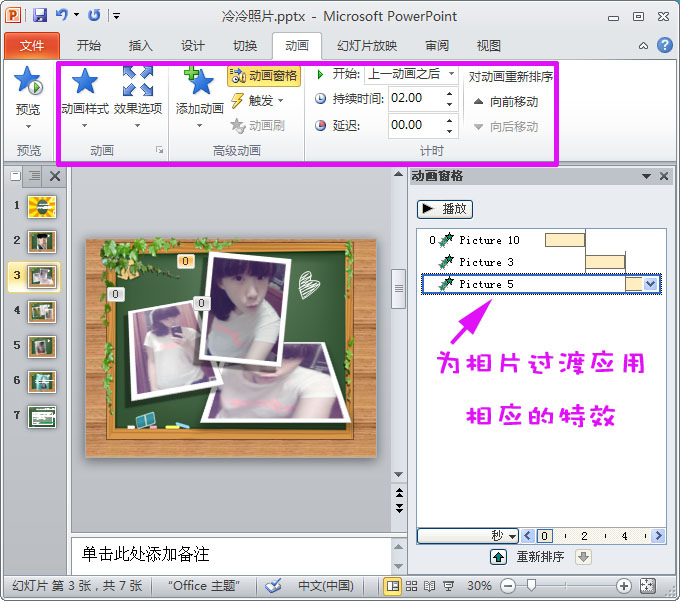Open the 动画 group dialog launcher
Screen dimensions: 680x601
pyautogui.click(x=160, y=150)
